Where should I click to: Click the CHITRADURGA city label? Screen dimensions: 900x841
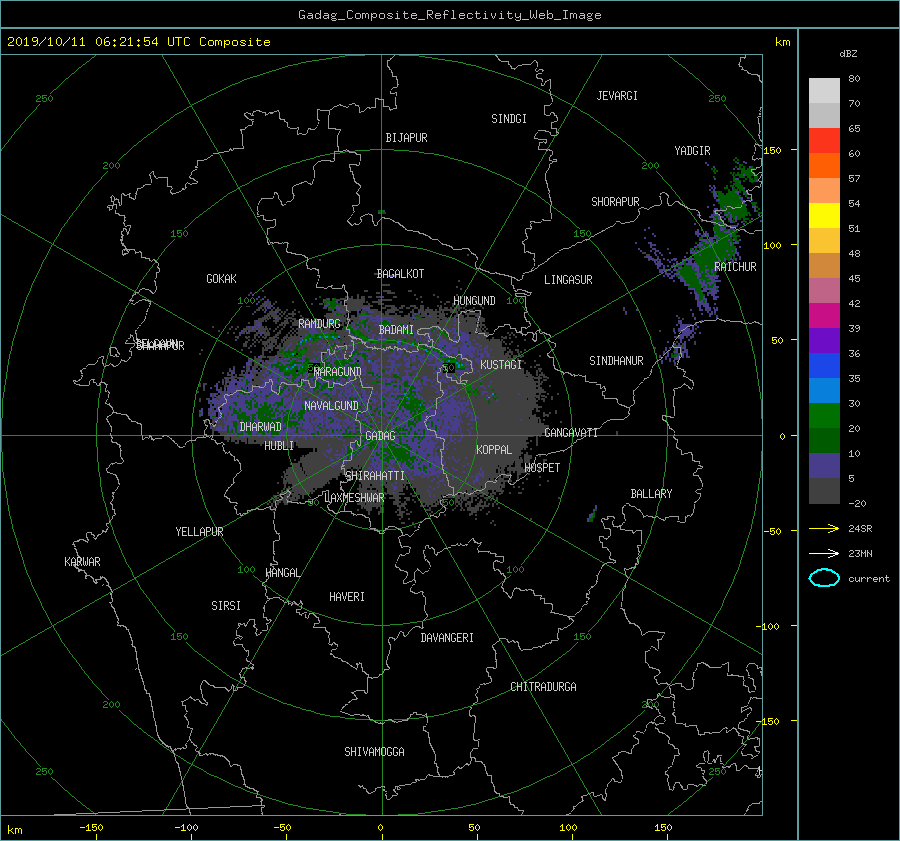(543, 687)
